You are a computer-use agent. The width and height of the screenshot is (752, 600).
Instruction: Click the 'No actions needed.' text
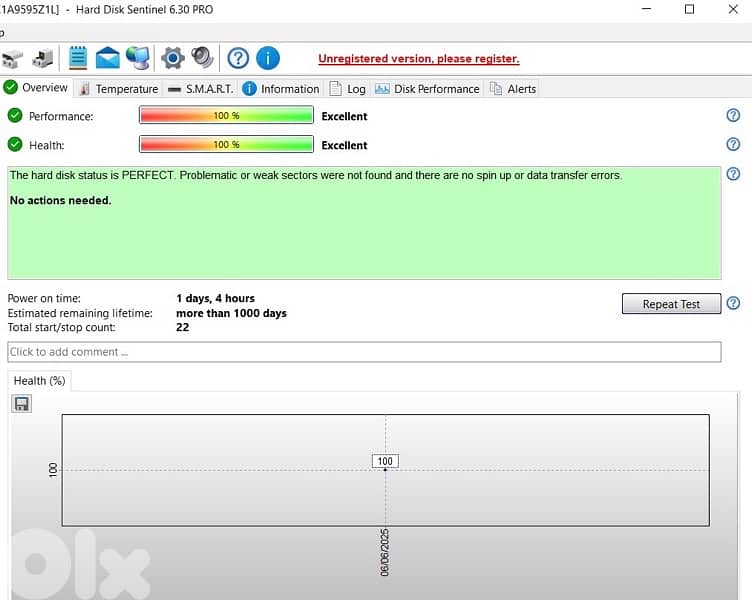tap(60, 200)
